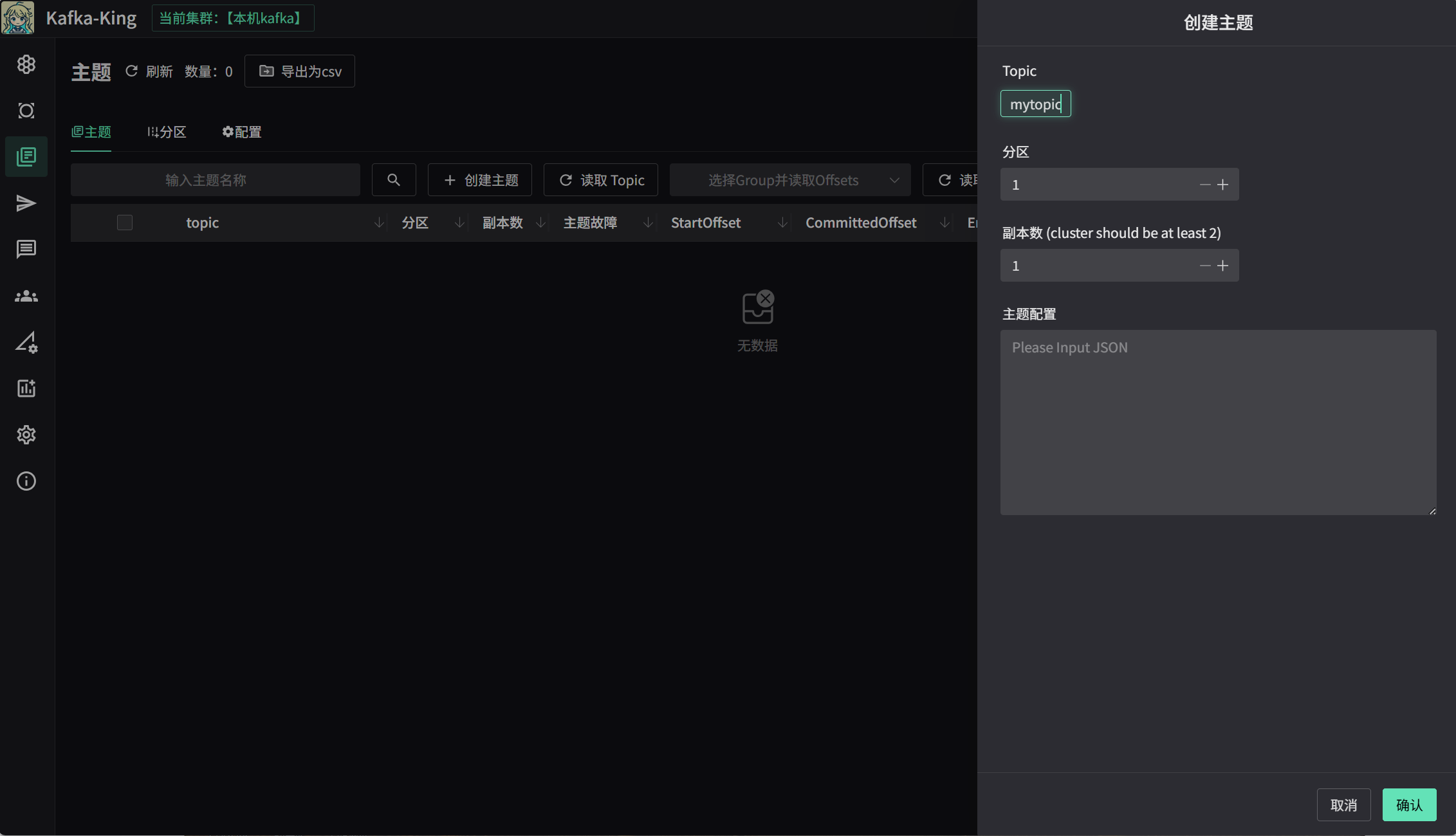The image size is (1456, 836).
Task: Open the monitoring chart icon in sidebar
Action: 26,388
